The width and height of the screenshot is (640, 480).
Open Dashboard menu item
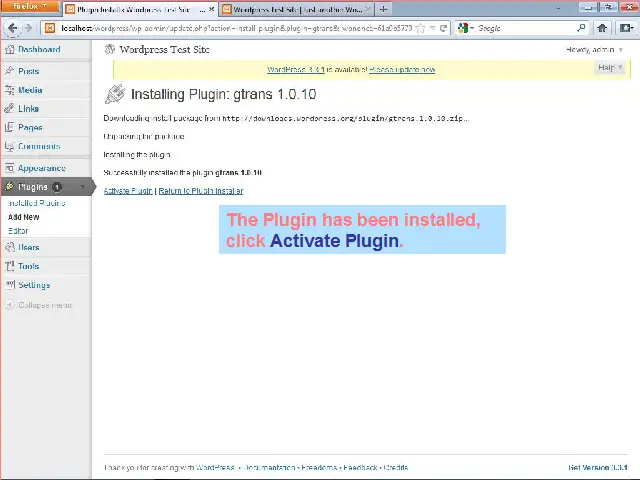pyautogui.click(x=39, y=49)
